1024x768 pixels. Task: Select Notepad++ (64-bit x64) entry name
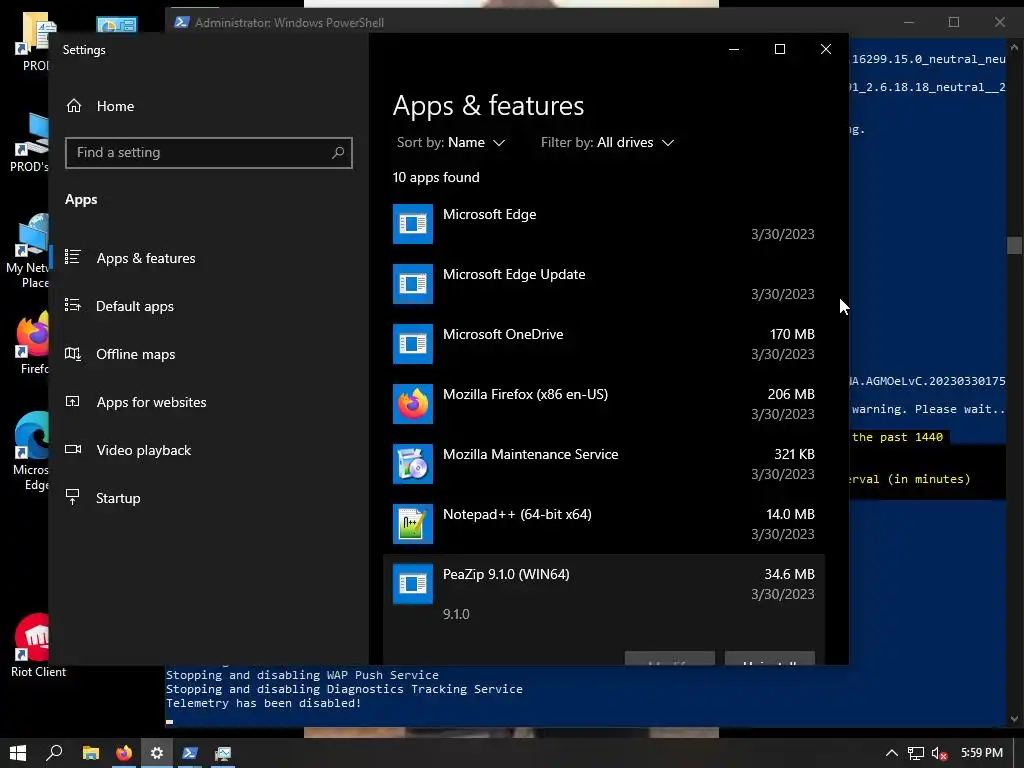pyautogui.click(x=517, y=515)
